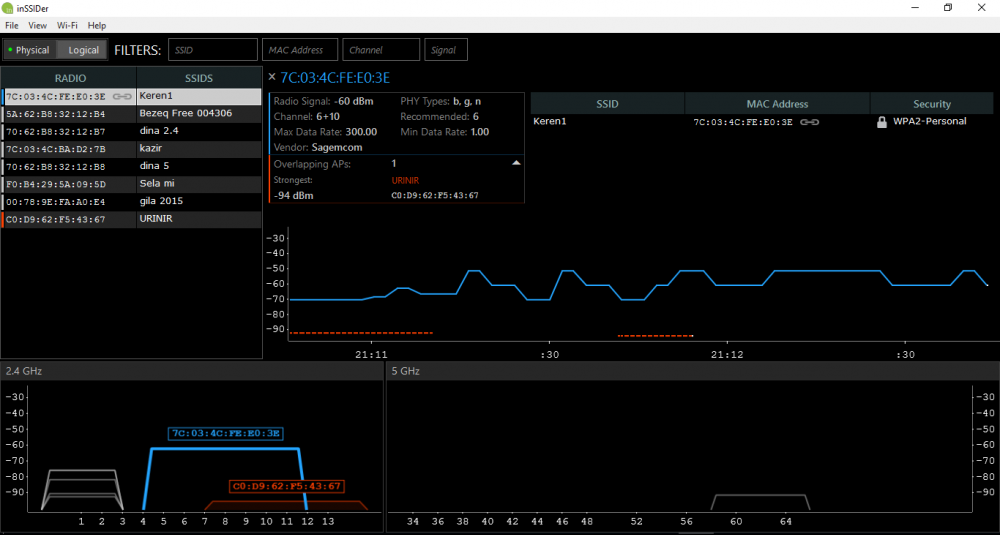Click the 70:62:B8:32:12:B7 MAC cell
Image resolution: width=1000 pixels, height=535 pixels.
[x=55, y=132]
